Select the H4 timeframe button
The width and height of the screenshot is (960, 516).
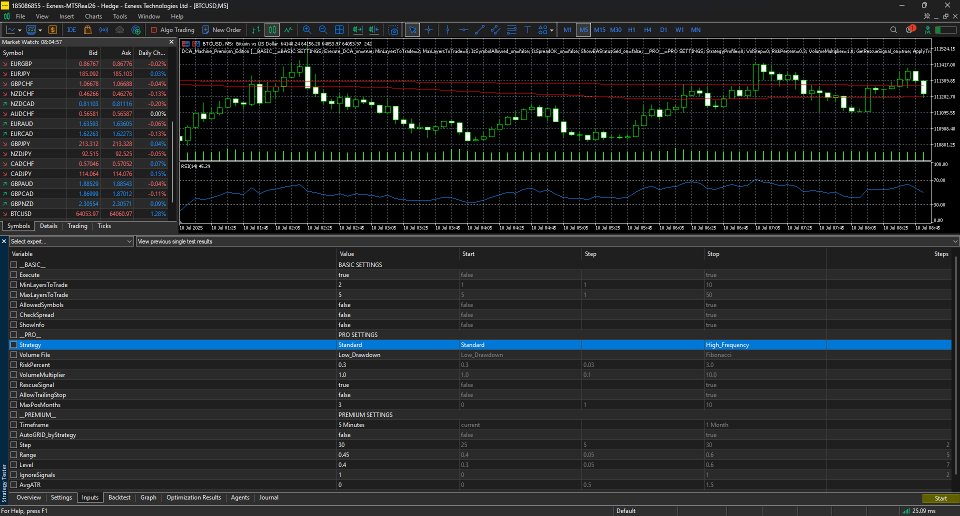(648, 29)
